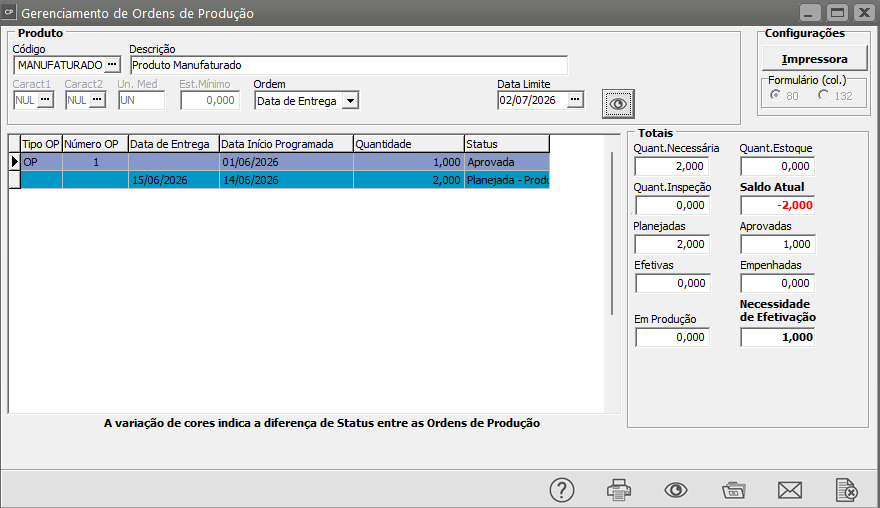Open the Caract2 lookup ellipsis button
Viewport: 880px width, 508px height.
pyautogui.click(x=97, y=100)
